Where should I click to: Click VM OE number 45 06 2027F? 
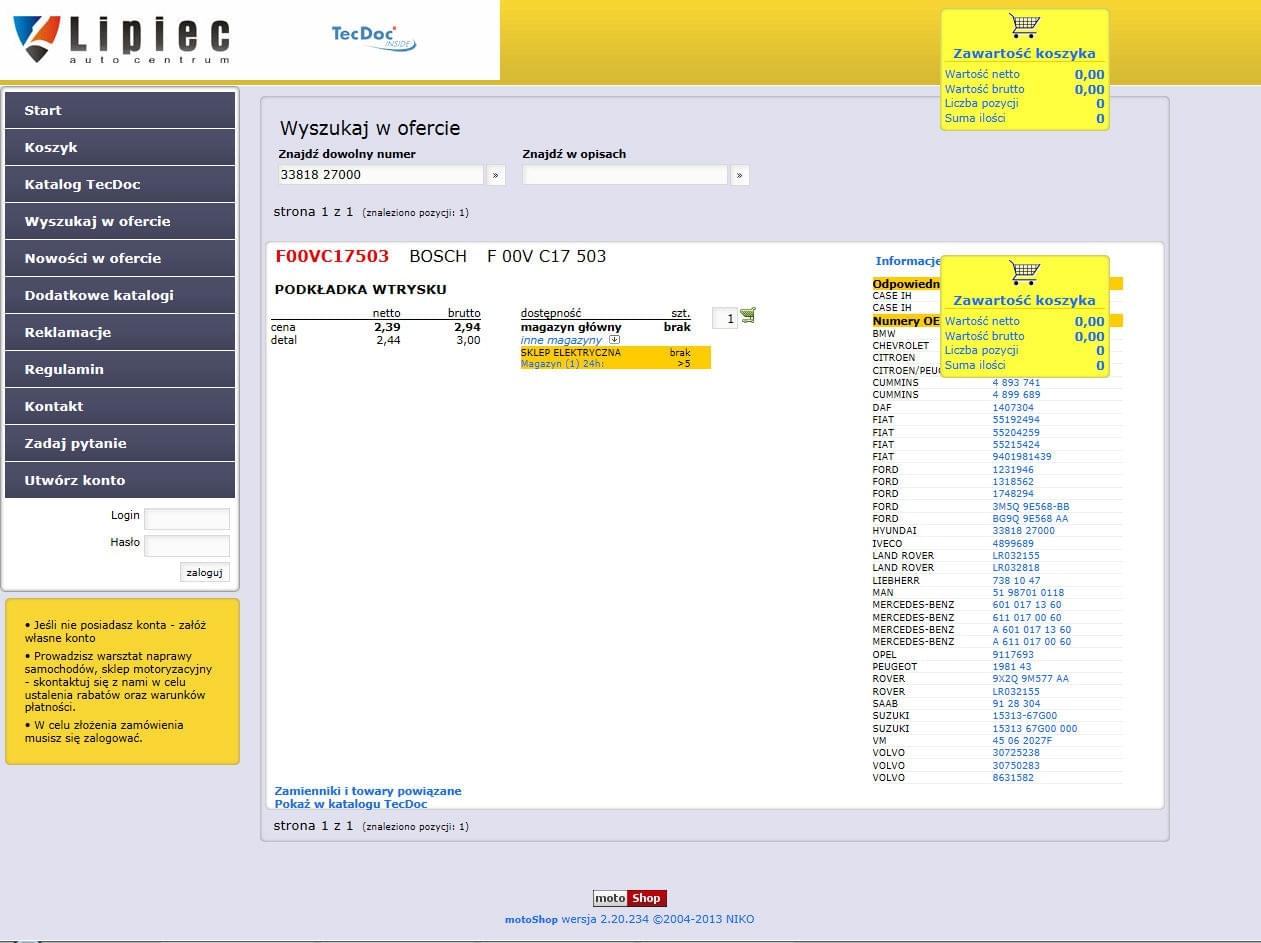pyautogui.click(x=1022, y=741)
